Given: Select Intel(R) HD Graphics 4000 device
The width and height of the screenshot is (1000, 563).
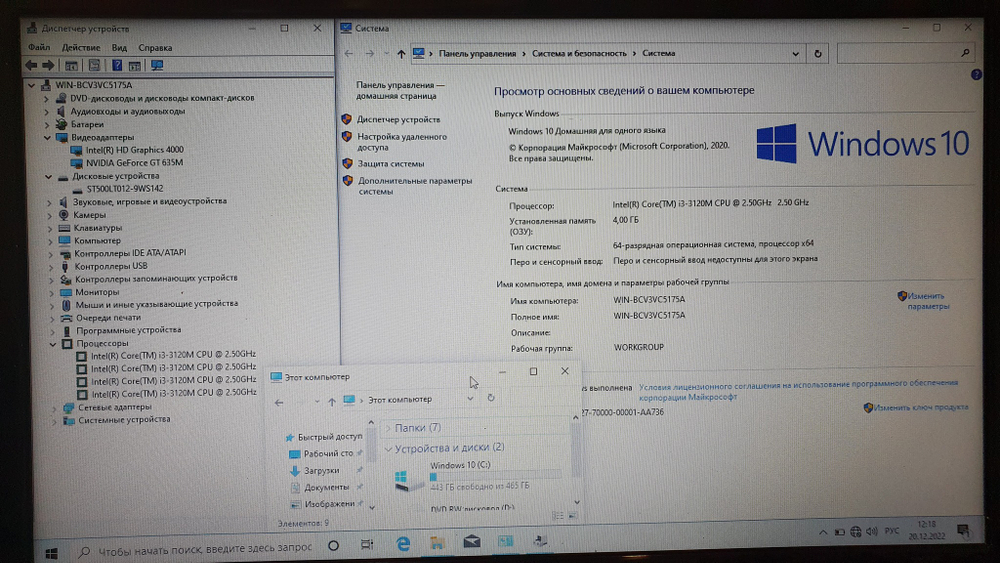Looking at the screenshot, I should 135,150.
